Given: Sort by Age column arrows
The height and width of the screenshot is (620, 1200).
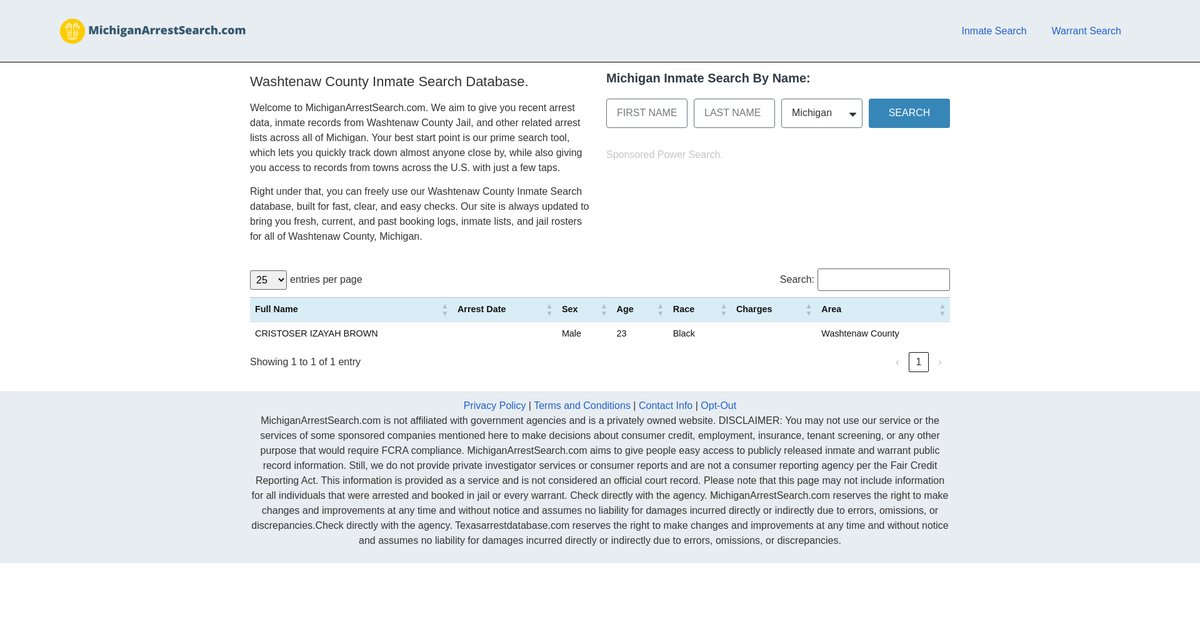Looking at the screenshot, I should 660,310.
